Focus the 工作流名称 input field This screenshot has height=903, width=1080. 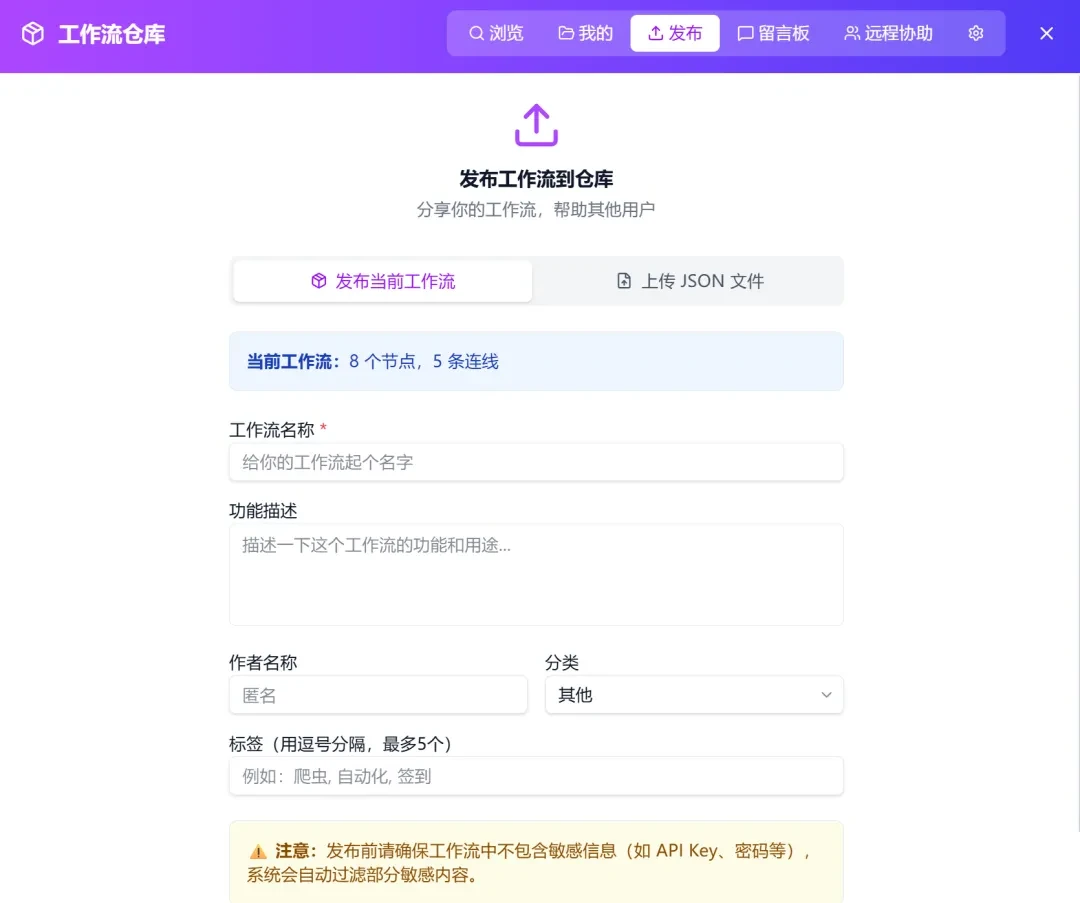(x=536, y=462)
